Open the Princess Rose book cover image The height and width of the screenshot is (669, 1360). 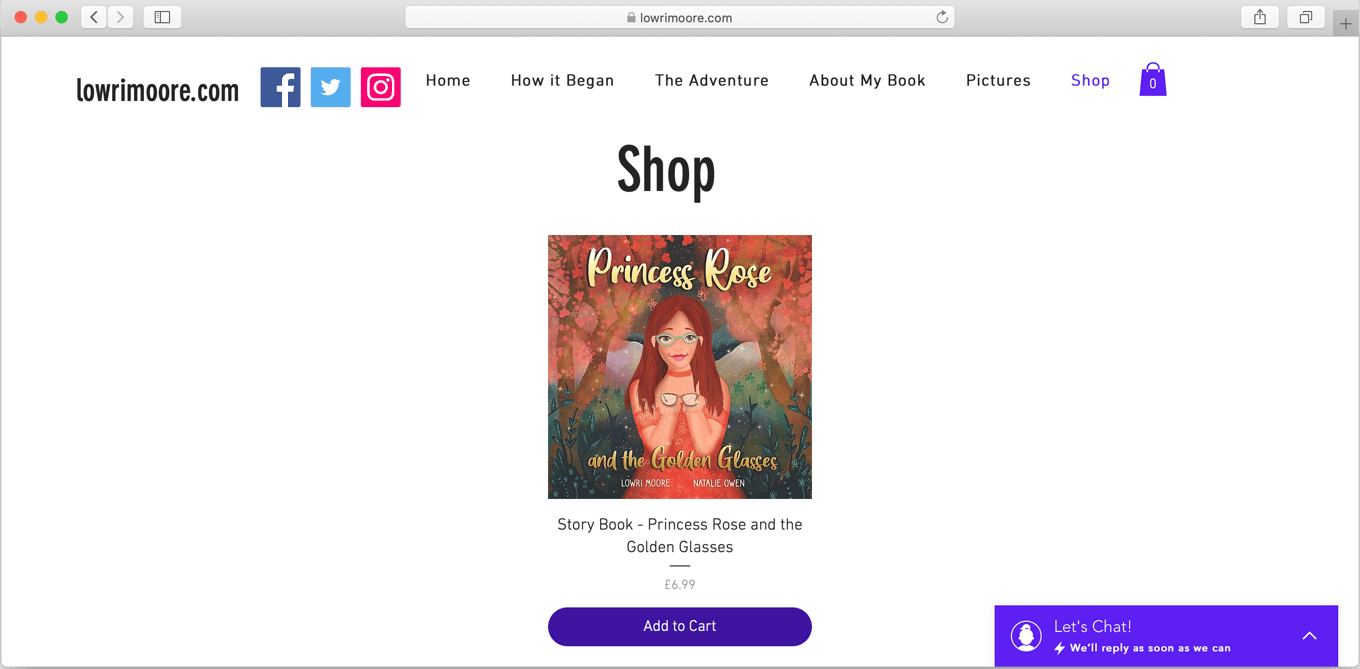point(680,367)
